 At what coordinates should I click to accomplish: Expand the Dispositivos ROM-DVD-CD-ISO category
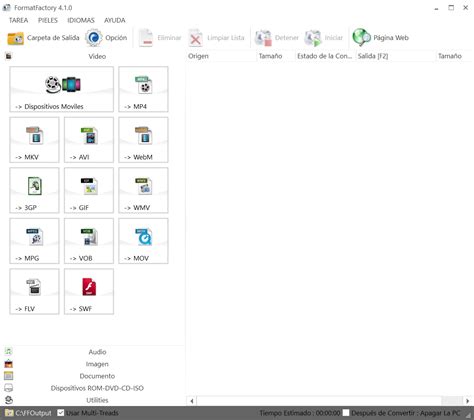coord(93,388)
